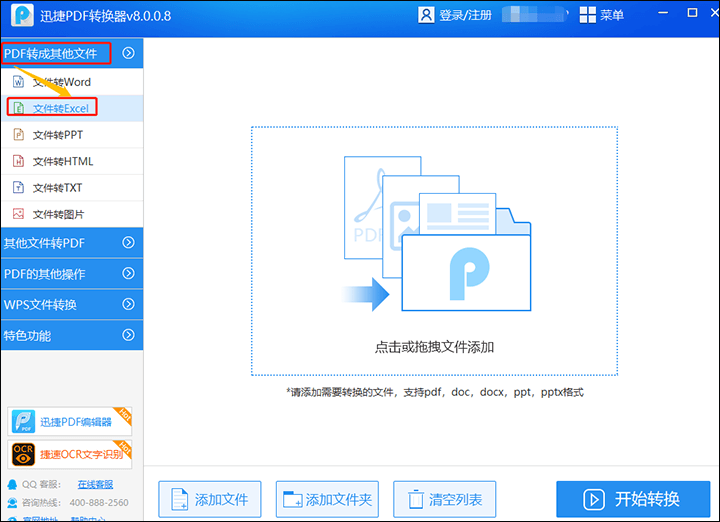Click the four-square 菜单 grid icon
This screenshot has width=720, height=522.
click(x=587, y=15)
